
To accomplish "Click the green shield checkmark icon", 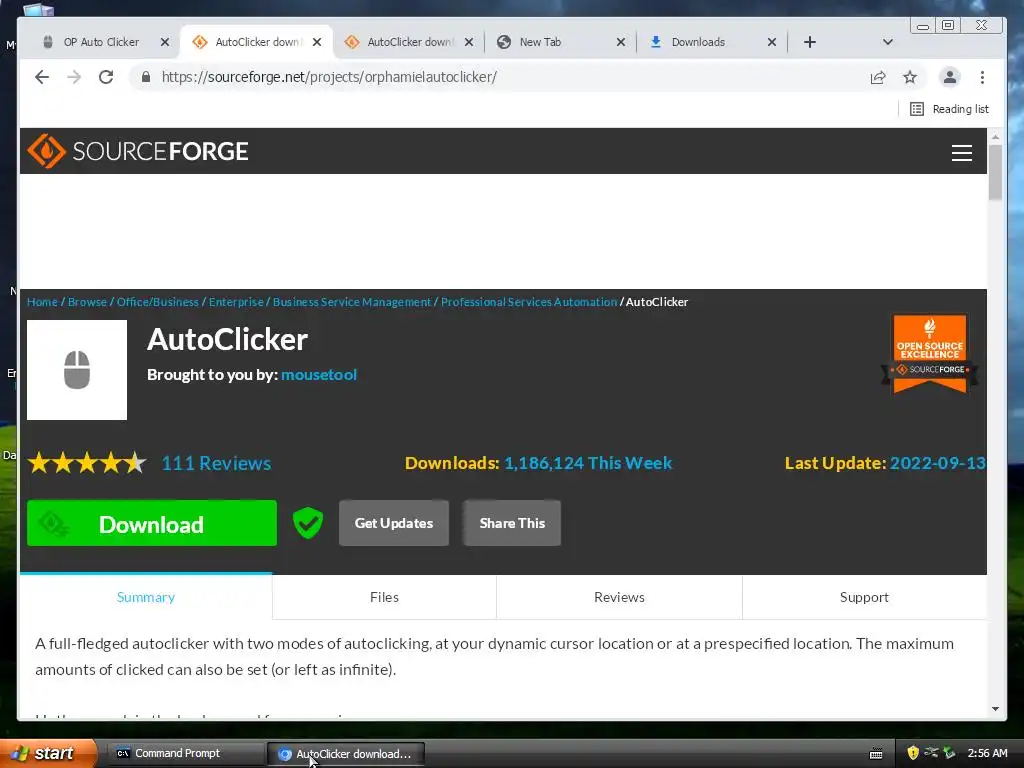I will point(308,523).
